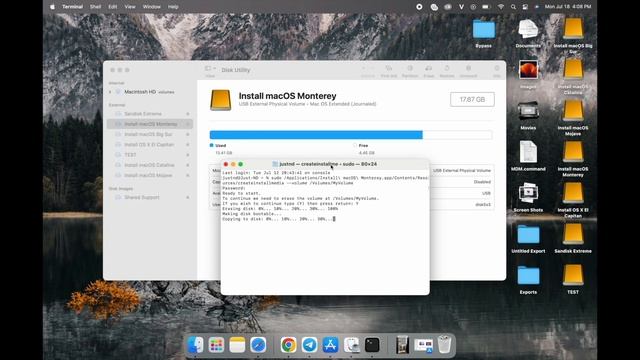The image size is (640, 360).
Task: Click Info button in Disk Utility toolbar
Action: pos(497,71)
